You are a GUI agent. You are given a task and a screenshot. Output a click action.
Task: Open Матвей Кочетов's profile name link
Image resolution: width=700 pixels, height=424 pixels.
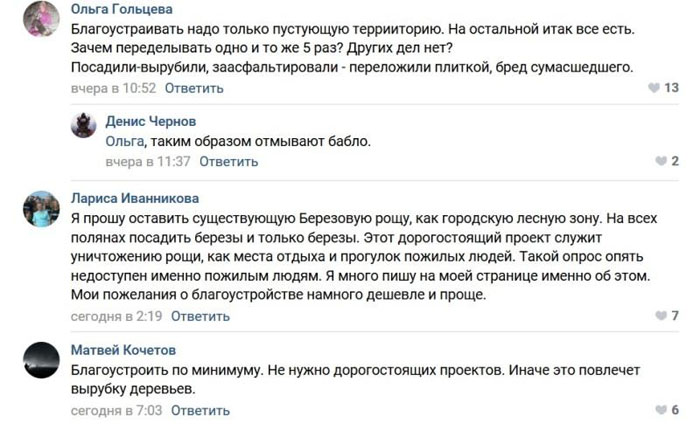(123, 350)
